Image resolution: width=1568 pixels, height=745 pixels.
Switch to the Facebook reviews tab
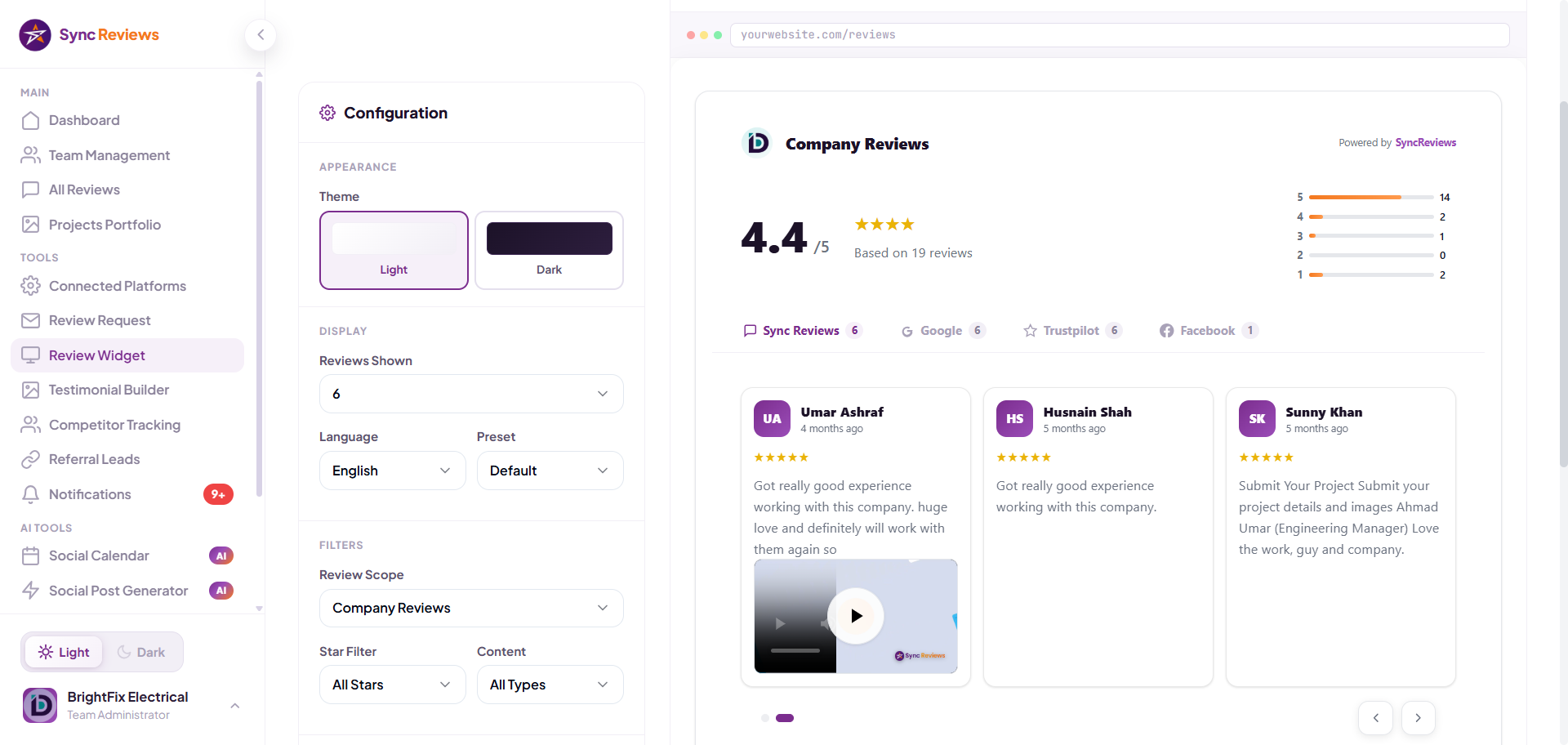[1209, 331]
